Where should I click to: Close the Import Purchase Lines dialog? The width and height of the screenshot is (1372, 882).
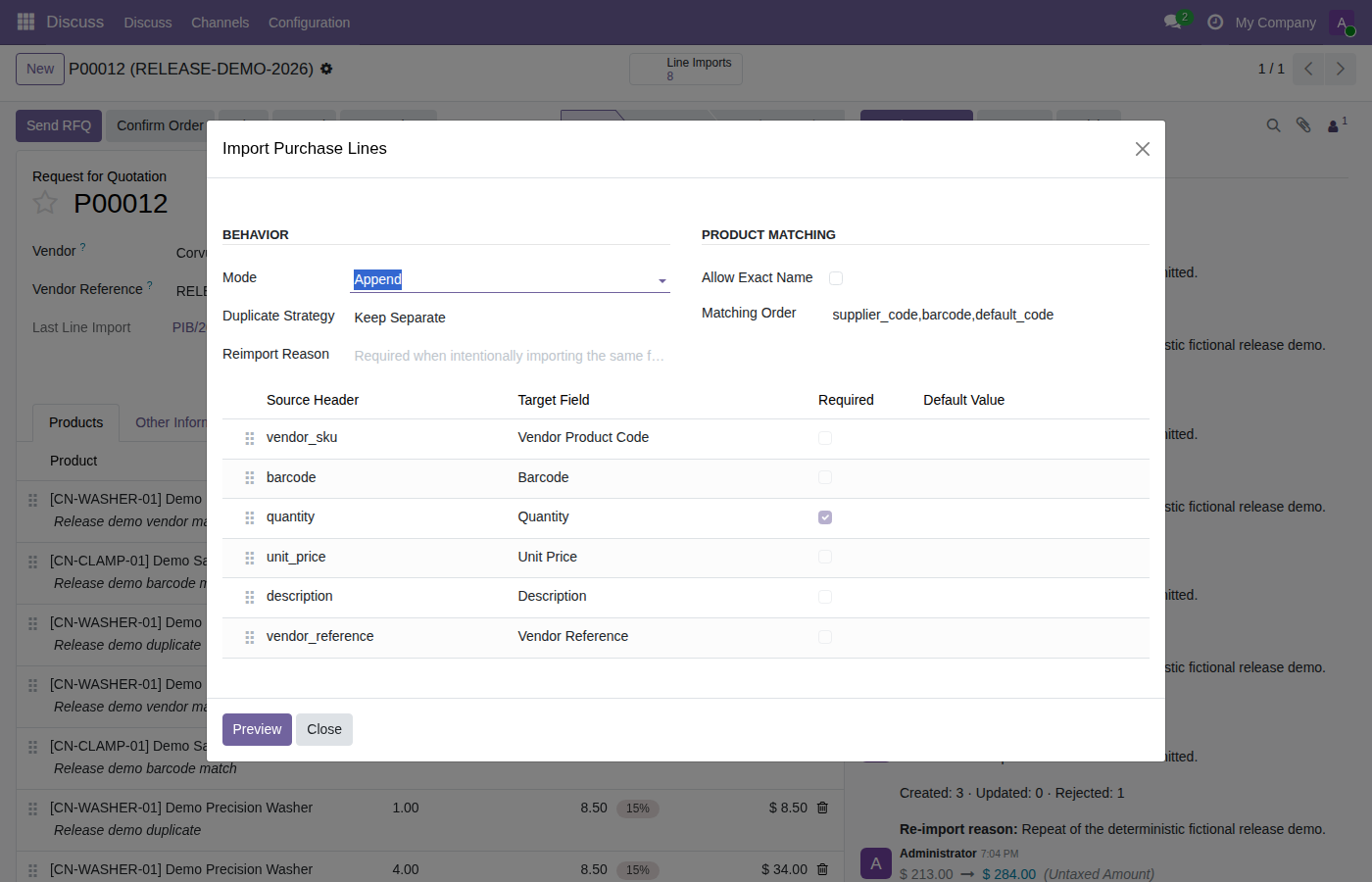(x=1143, y=149)
